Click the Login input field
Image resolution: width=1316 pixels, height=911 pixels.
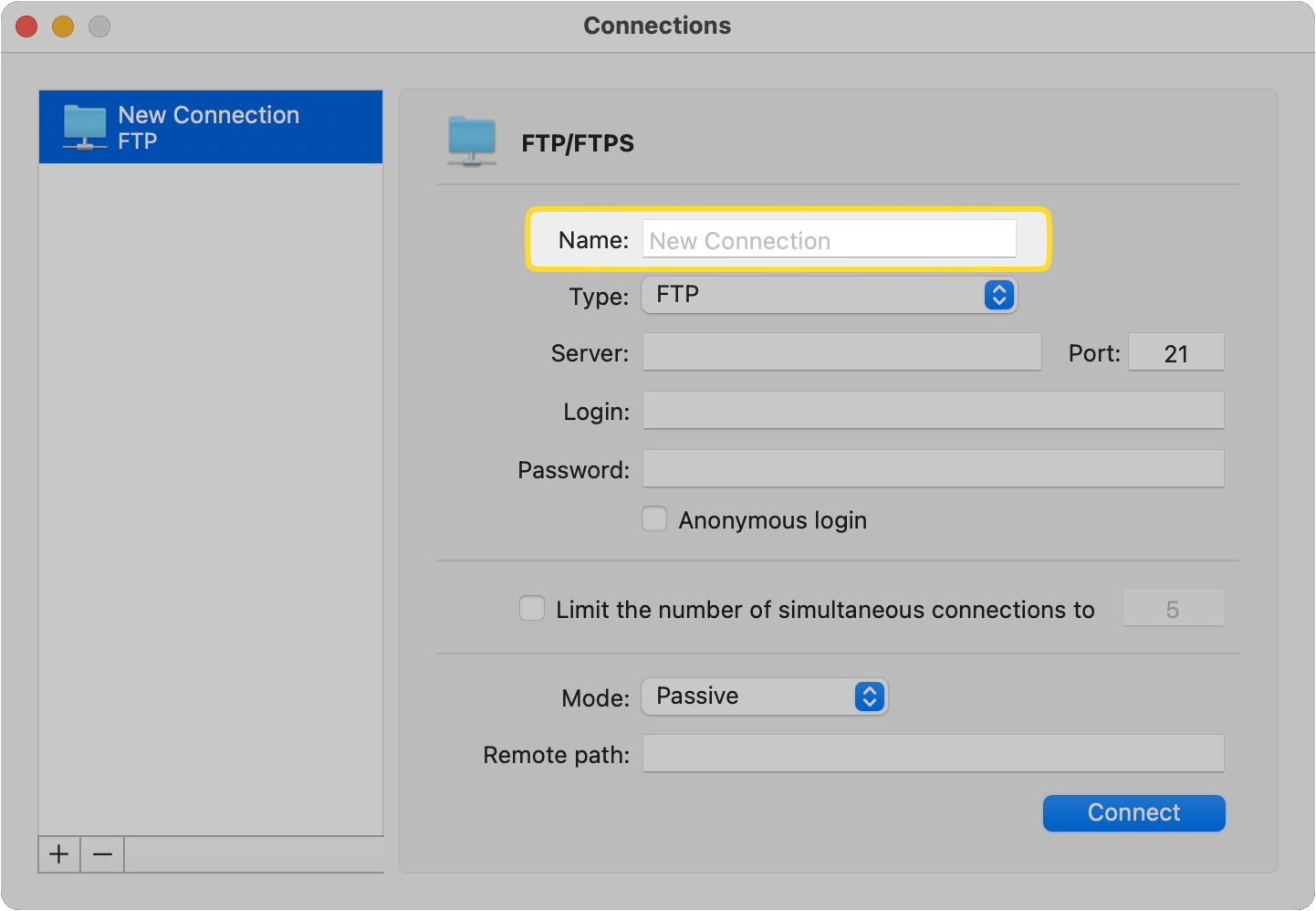(x=933, y=410)
